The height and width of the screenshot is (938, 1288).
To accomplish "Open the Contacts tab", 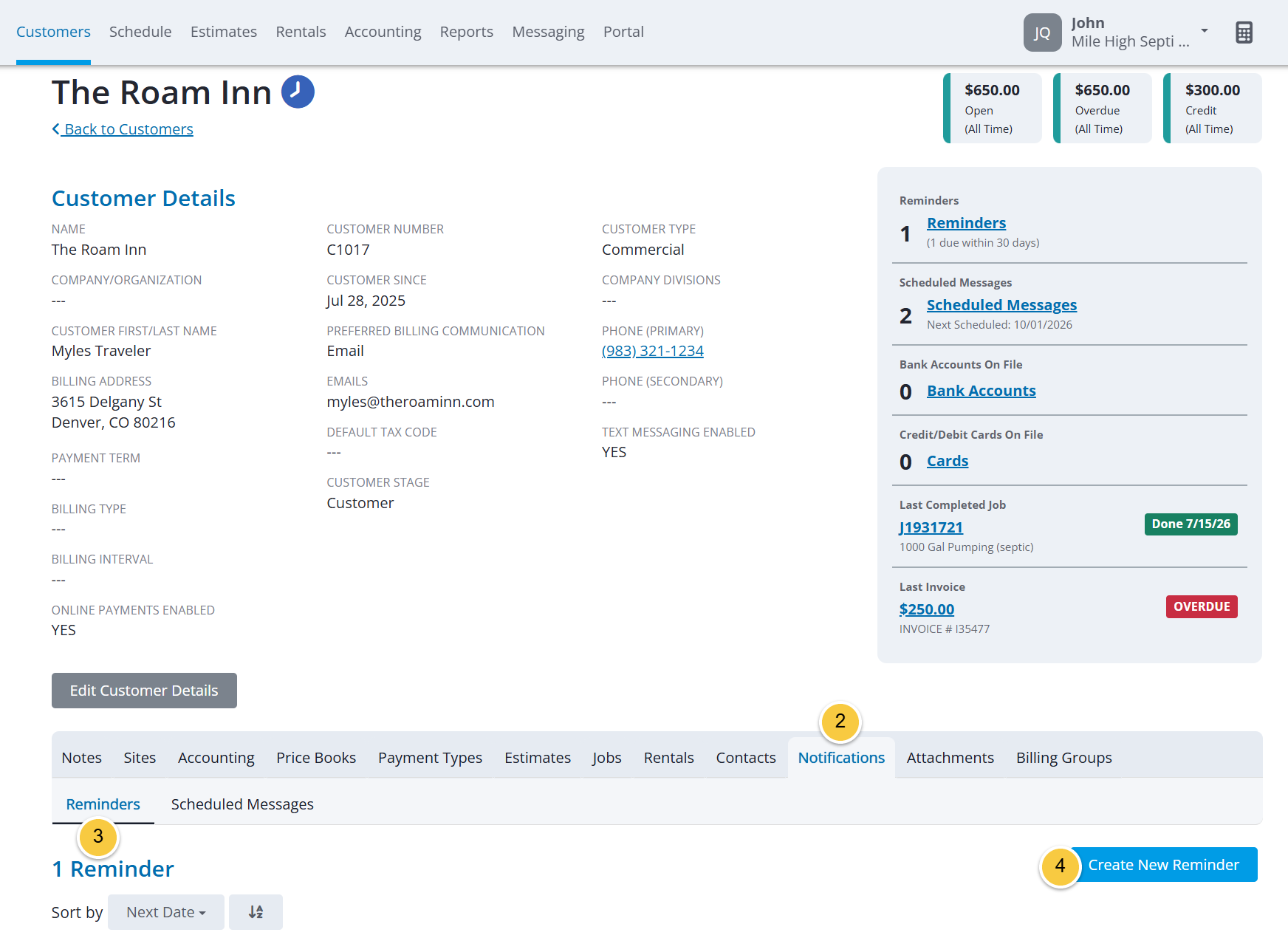I will point(746,758).
